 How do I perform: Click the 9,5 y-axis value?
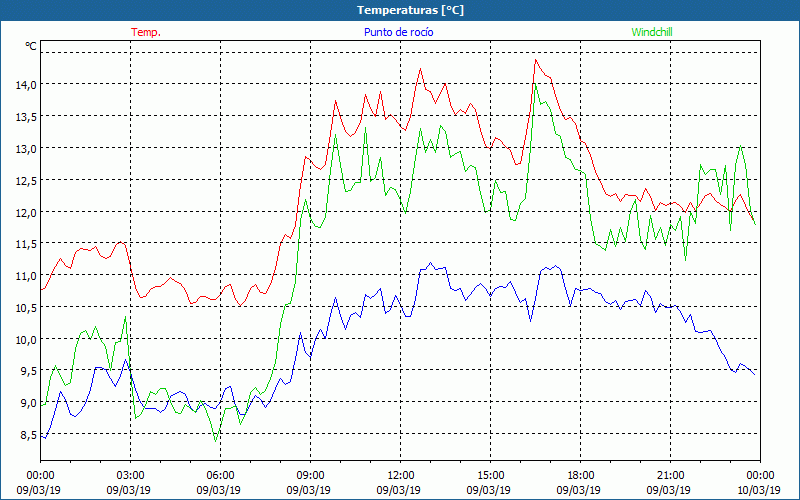[29, 371]
